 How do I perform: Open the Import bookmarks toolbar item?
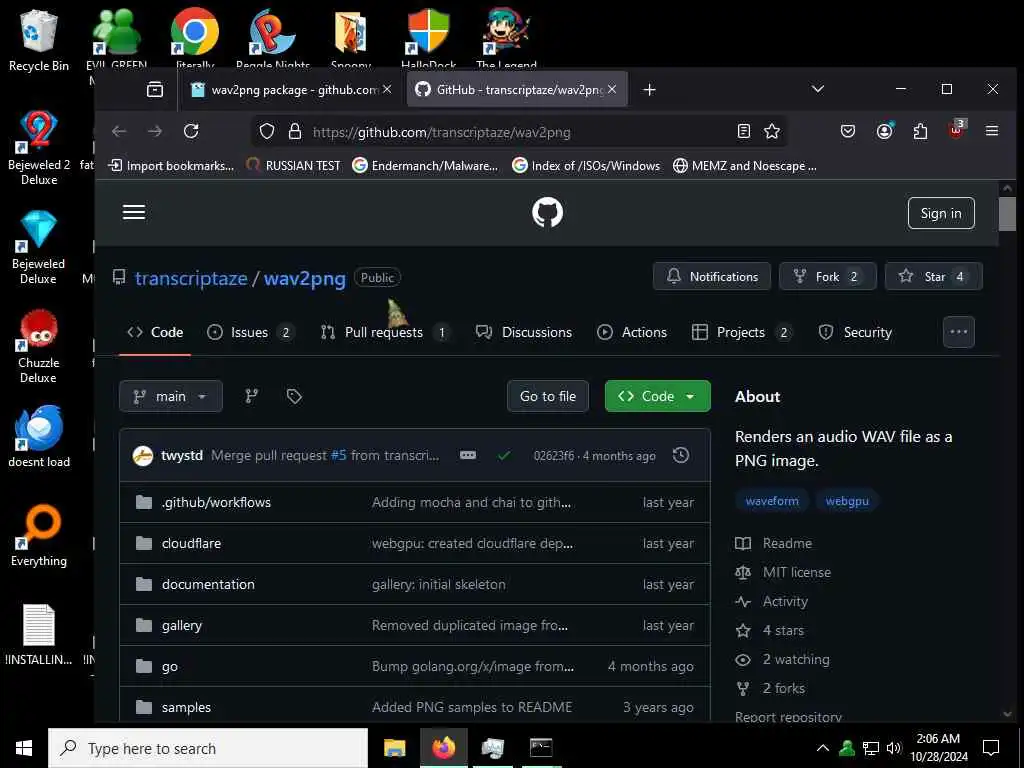tap(170, 166)
